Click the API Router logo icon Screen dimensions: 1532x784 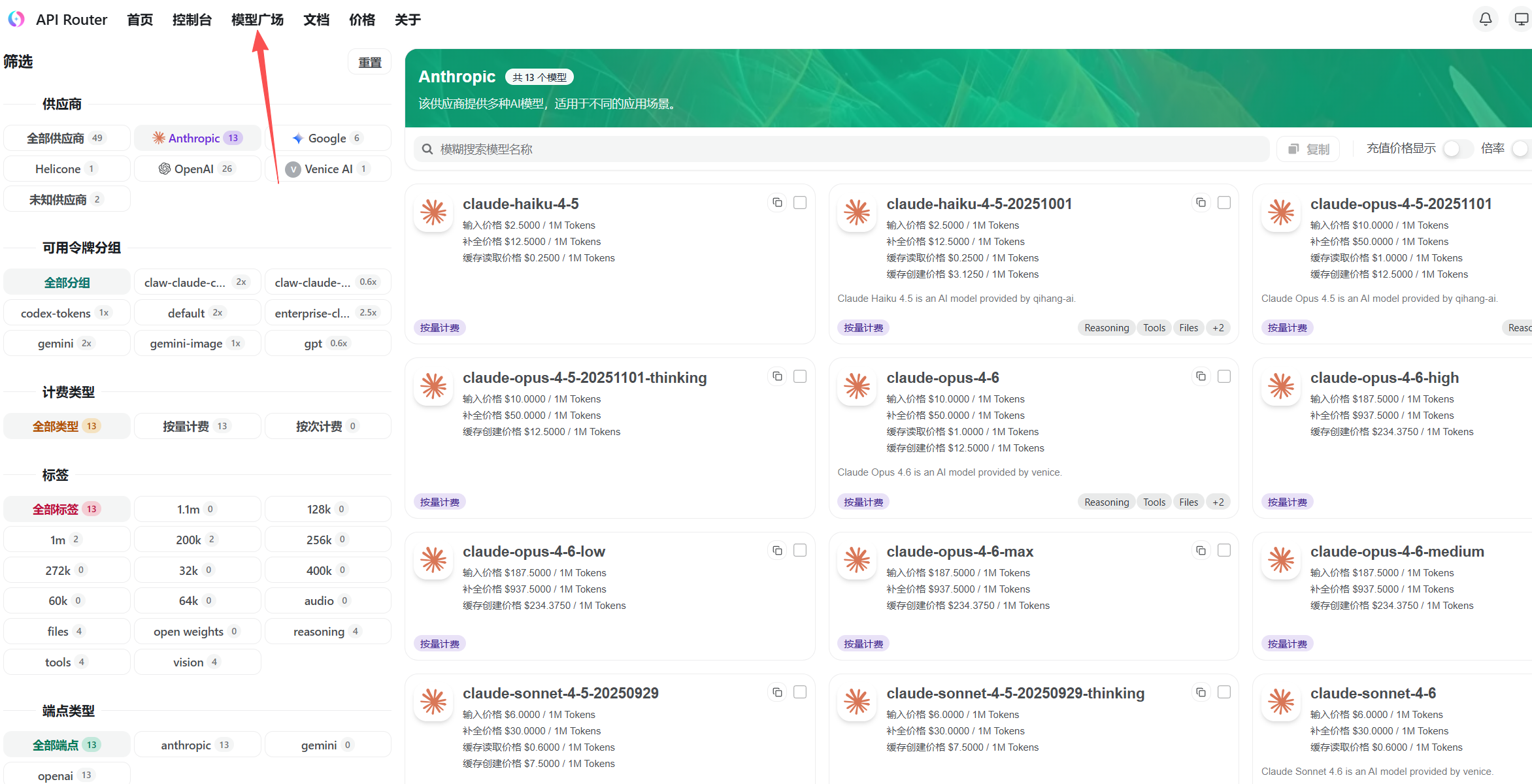pyautogui.click(x=16, y=19)
